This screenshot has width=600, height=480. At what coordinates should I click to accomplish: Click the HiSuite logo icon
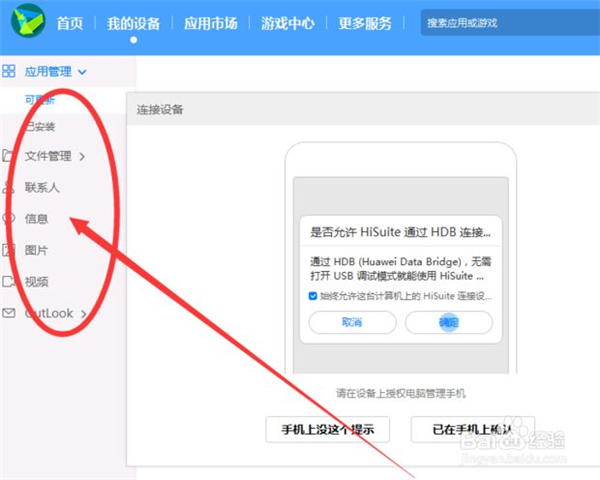point(28,21)
